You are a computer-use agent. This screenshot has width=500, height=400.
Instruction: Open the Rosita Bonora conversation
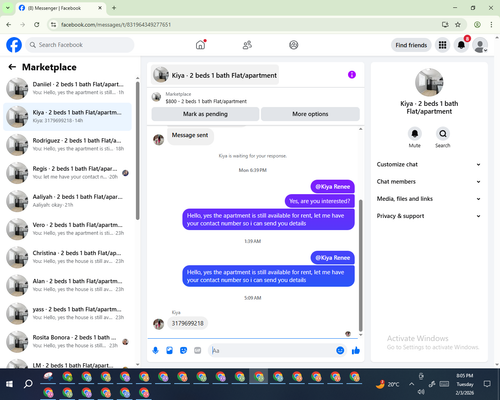tap(67, 341)
